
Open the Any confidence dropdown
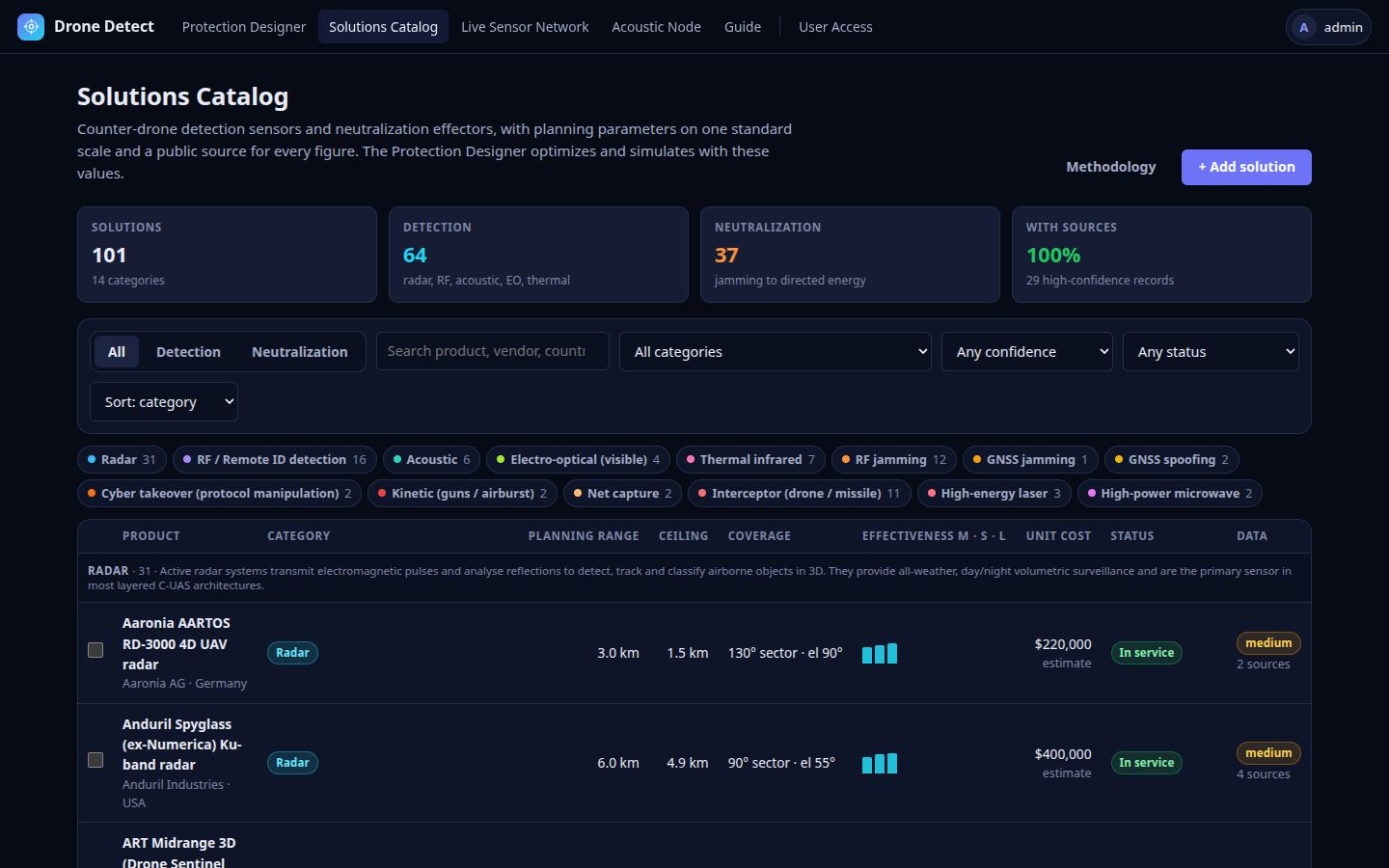tap(1027, 352)
